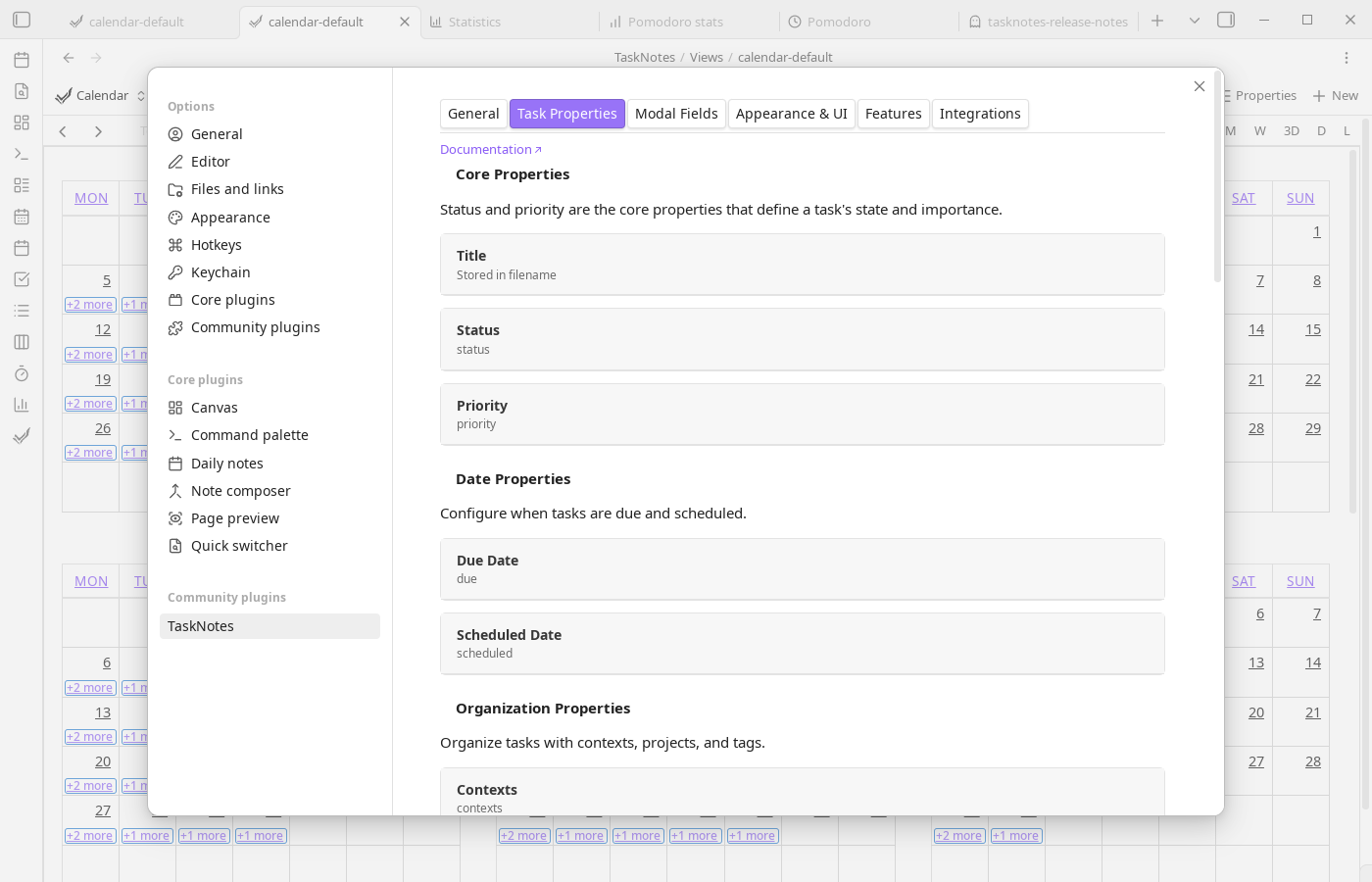The height and width of the screenshot is (882, 1372).
Task: Navigate forward with the right arrow icon
Action: point(96,58)
